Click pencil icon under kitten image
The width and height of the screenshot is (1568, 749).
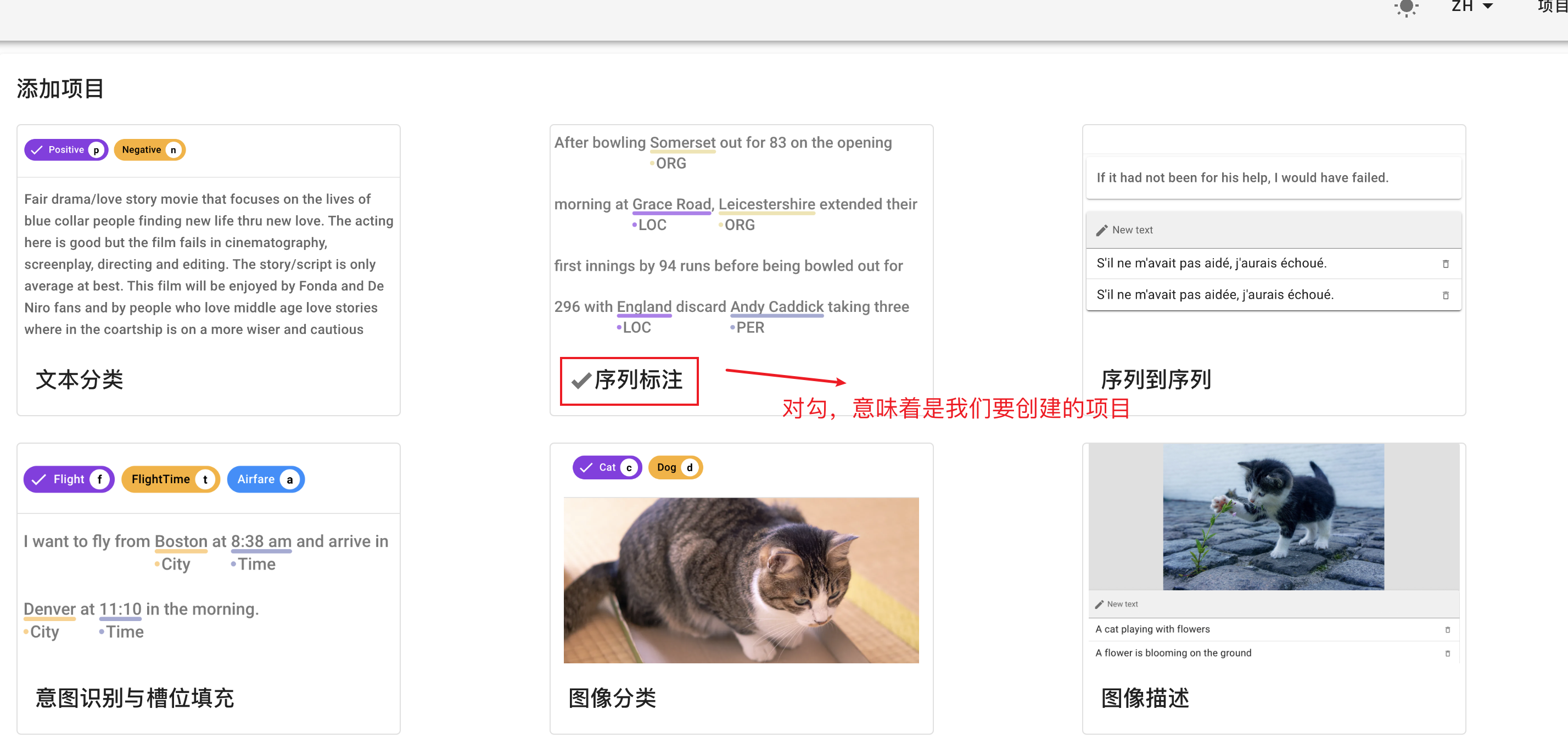pos(1099,604)
